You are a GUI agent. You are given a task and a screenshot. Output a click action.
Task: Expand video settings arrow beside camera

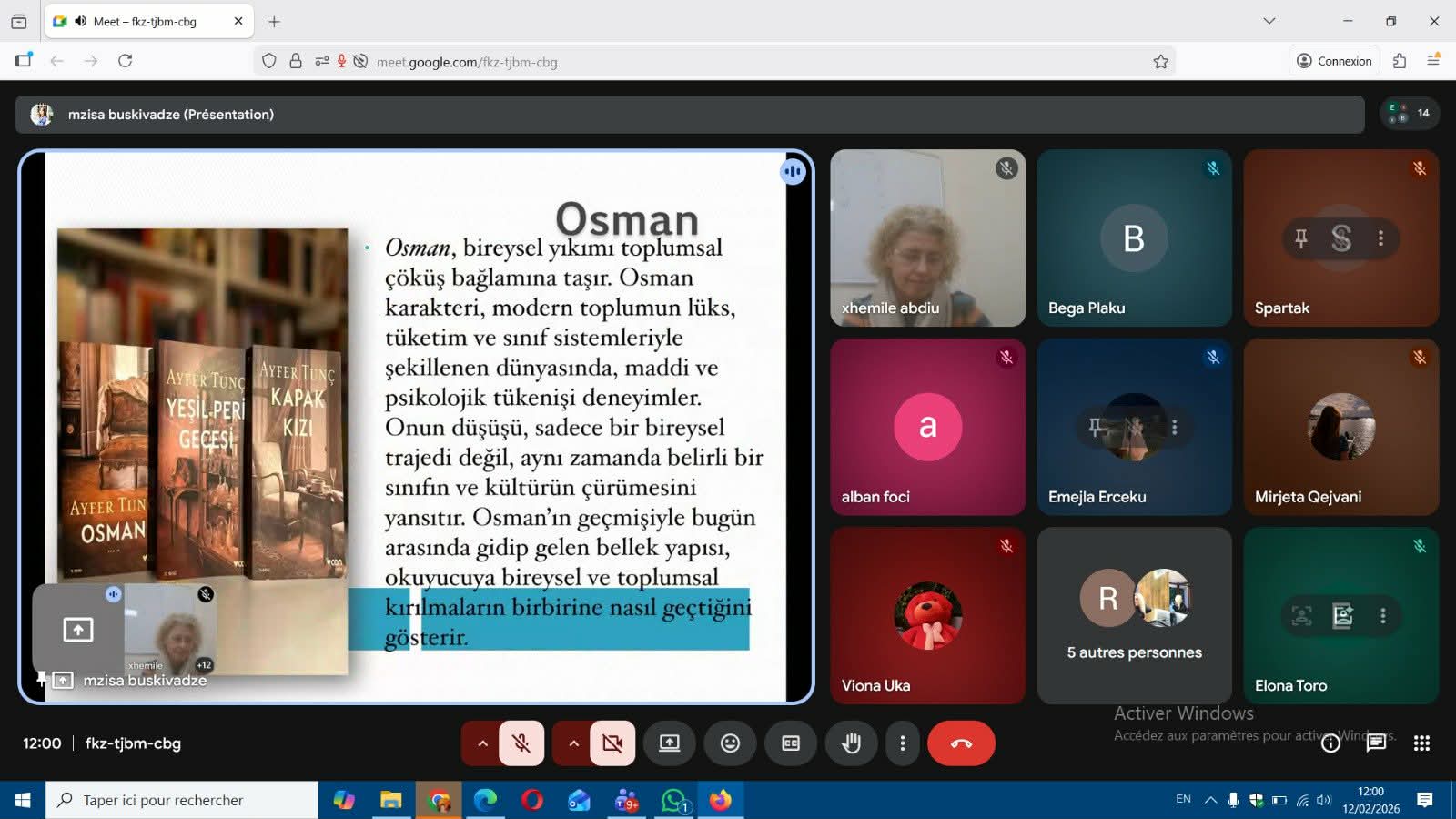click(x=573, y=743)
